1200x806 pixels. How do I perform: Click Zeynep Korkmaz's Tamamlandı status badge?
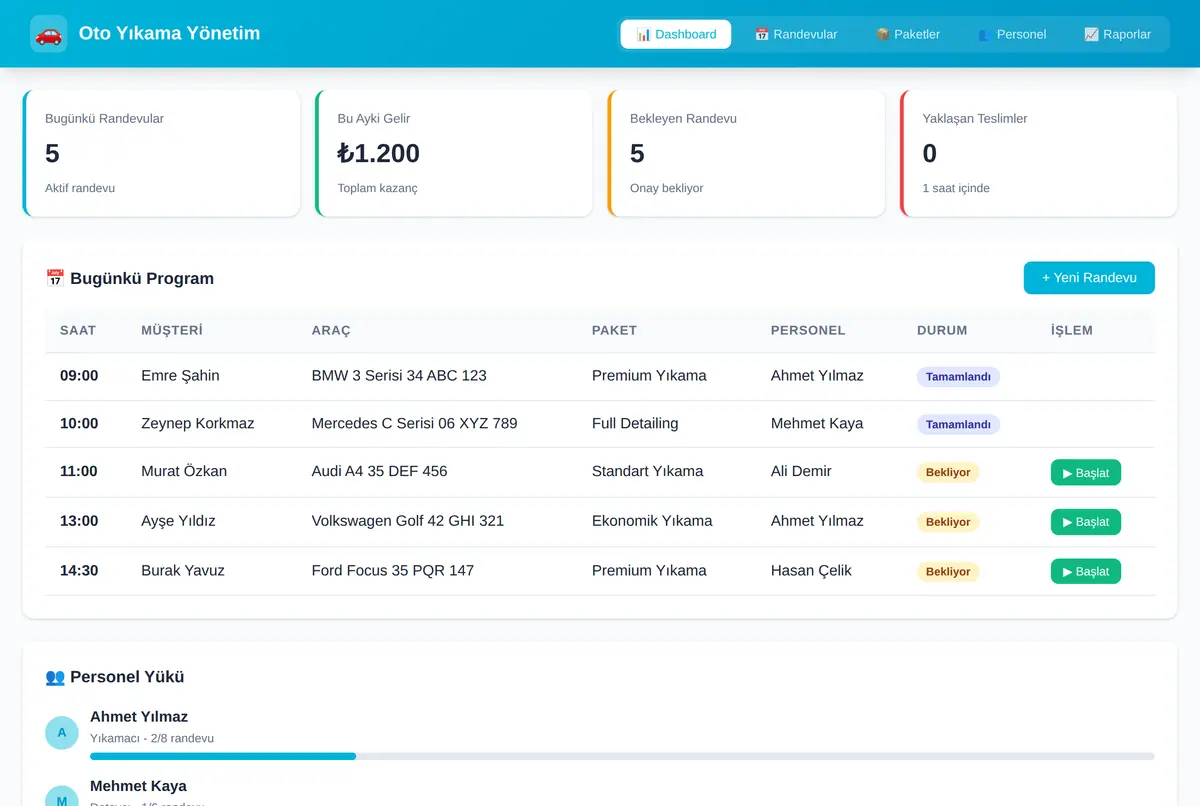tap(958, 424)
